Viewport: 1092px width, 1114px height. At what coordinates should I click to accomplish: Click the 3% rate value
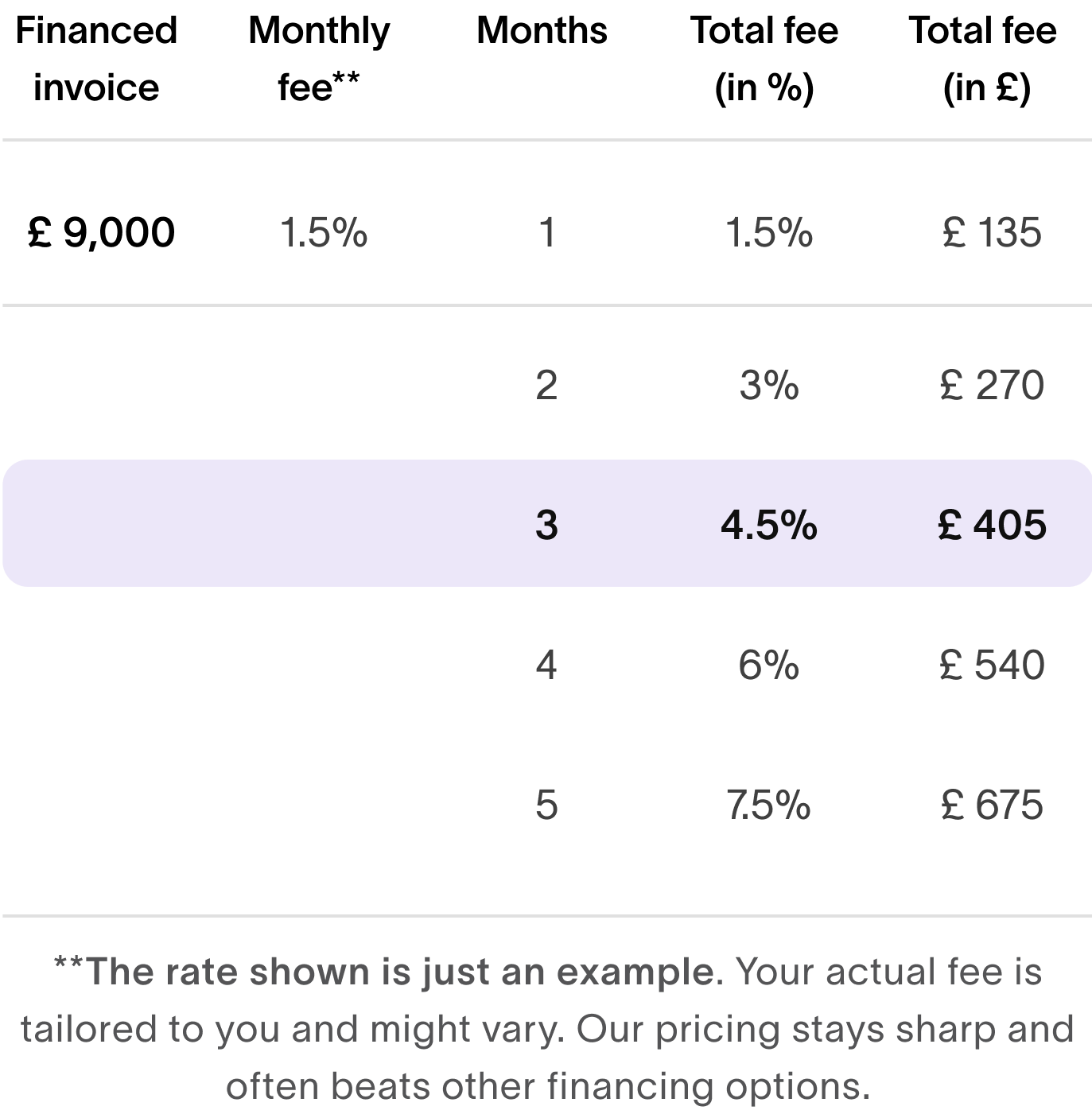pos(768,386)
